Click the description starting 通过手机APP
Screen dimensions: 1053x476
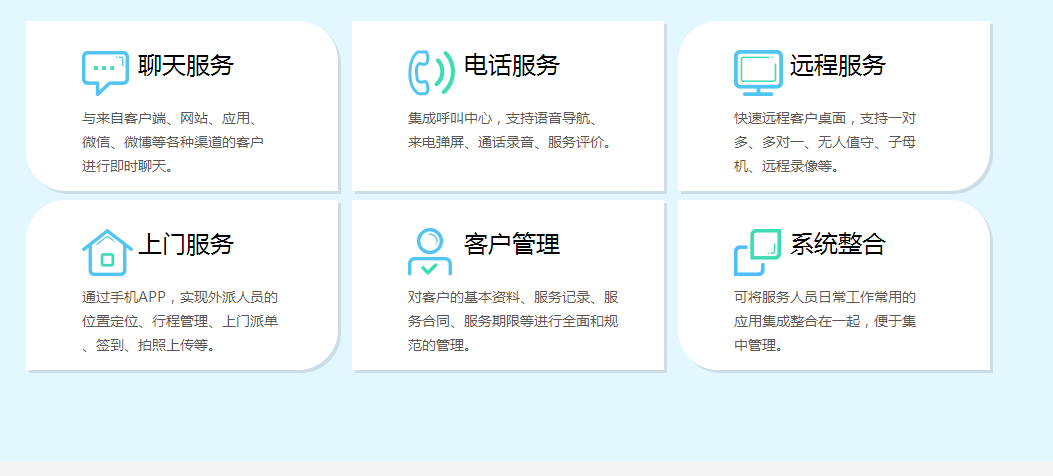tap(180, 322)
